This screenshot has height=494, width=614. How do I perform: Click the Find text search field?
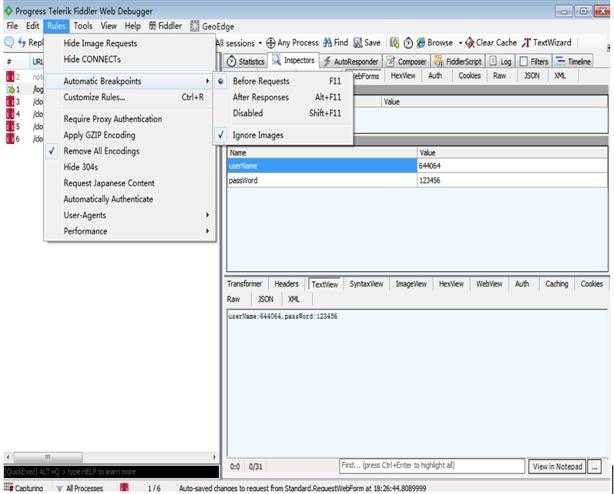(x=432, y=466)
